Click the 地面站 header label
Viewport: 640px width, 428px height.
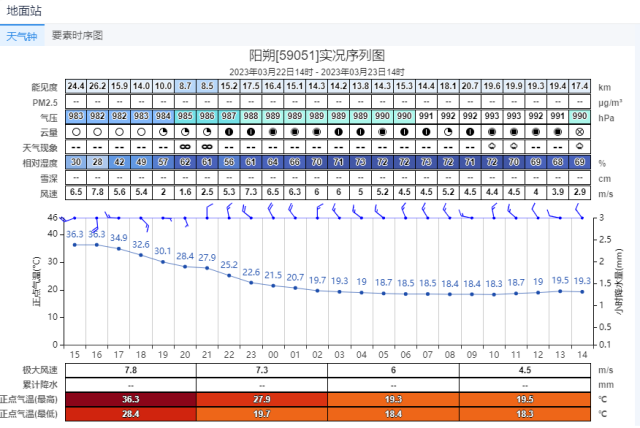[x=25, y=11]
